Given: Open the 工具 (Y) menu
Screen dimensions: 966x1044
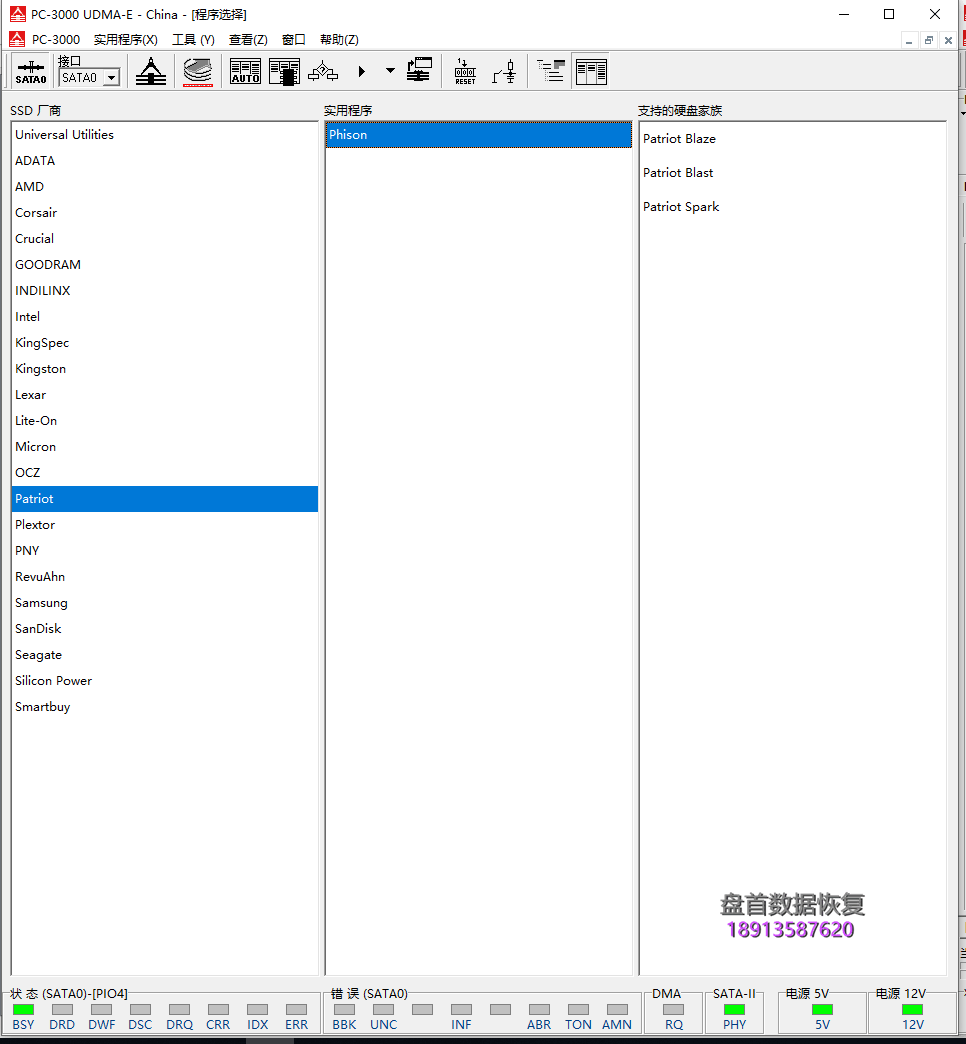Looking at the screenshot, I should pyautogui.click(x=193, y=40).
